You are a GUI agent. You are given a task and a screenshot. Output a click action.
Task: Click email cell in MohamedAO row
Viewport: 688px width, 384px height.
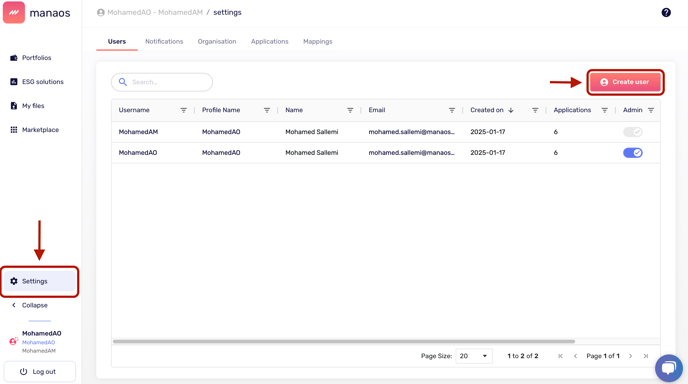pos(412,153)
